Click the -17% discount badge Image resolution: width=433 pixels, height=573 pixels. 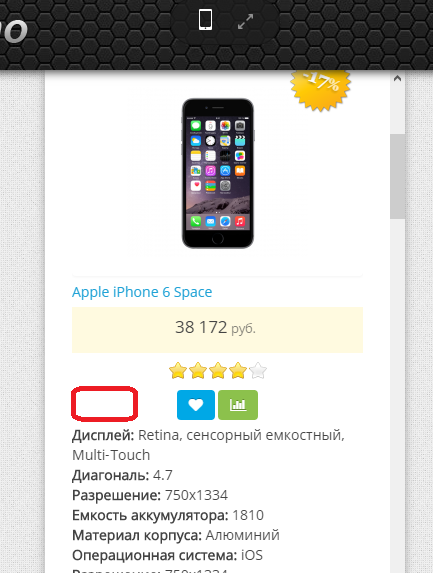coord(320,89)
